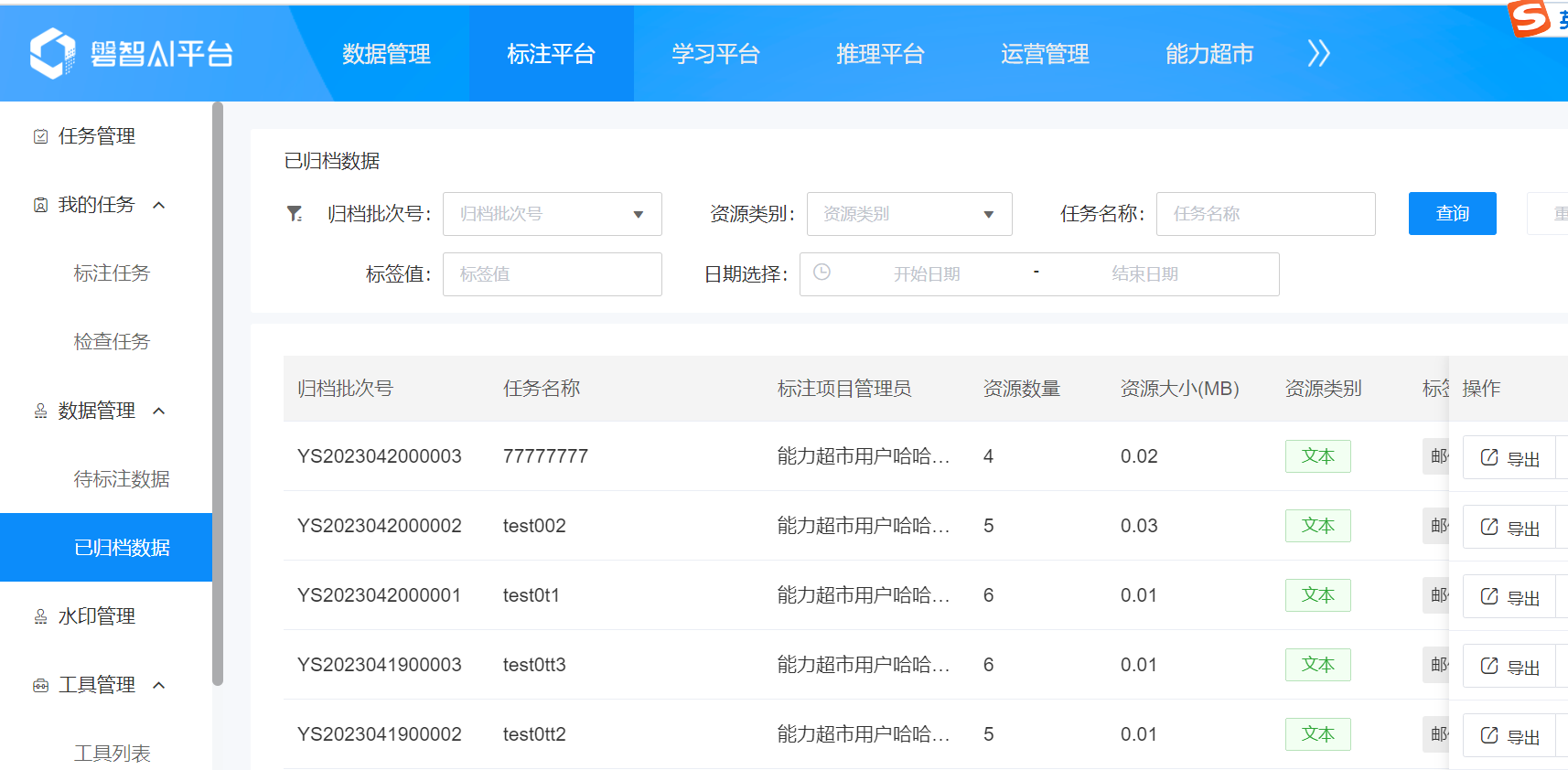Export row YS2023042000002 with 导出
Screen dimensions: 1568x770
(1509, 528)
